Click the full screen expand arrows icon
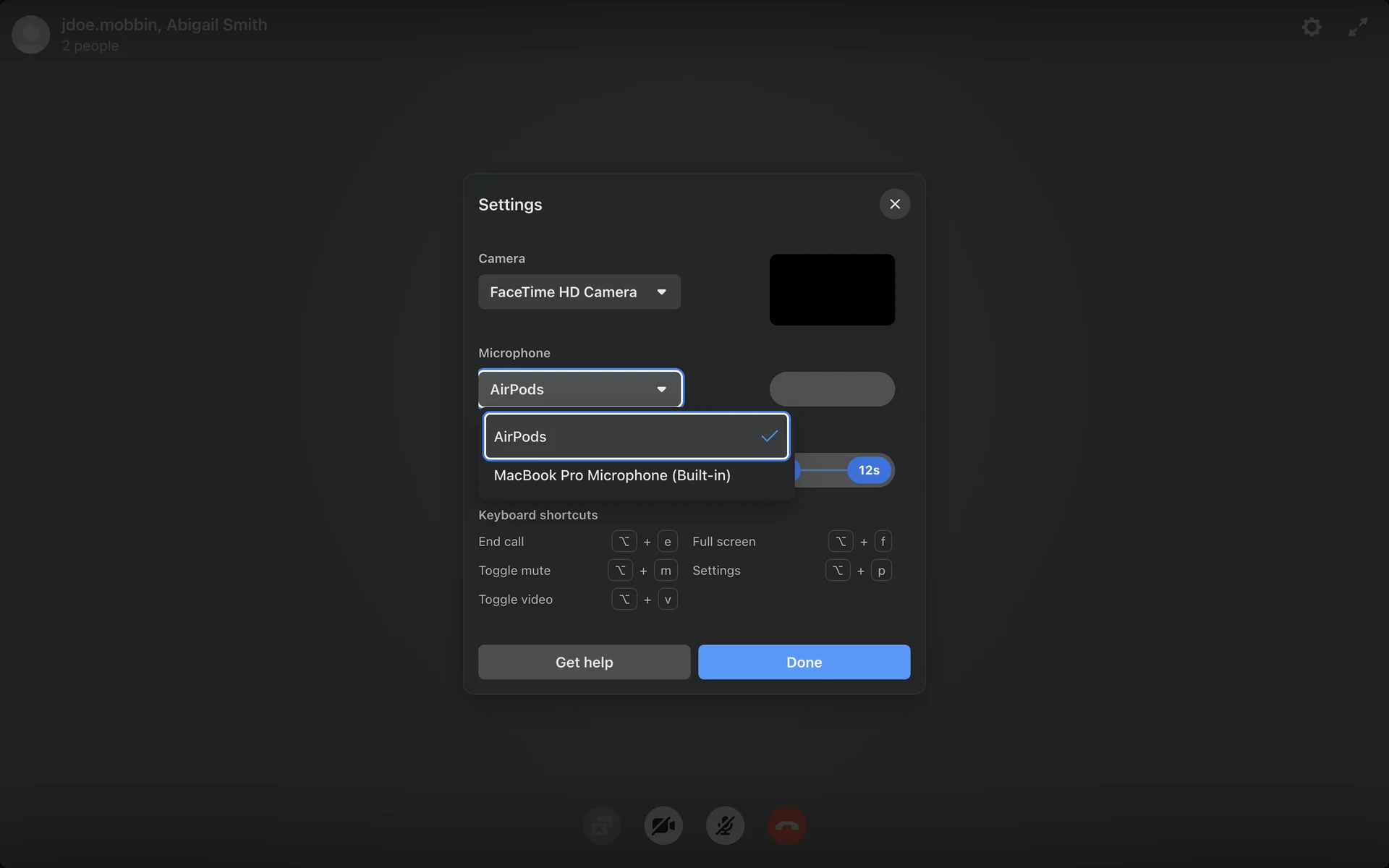 [x=1358, y=27]
